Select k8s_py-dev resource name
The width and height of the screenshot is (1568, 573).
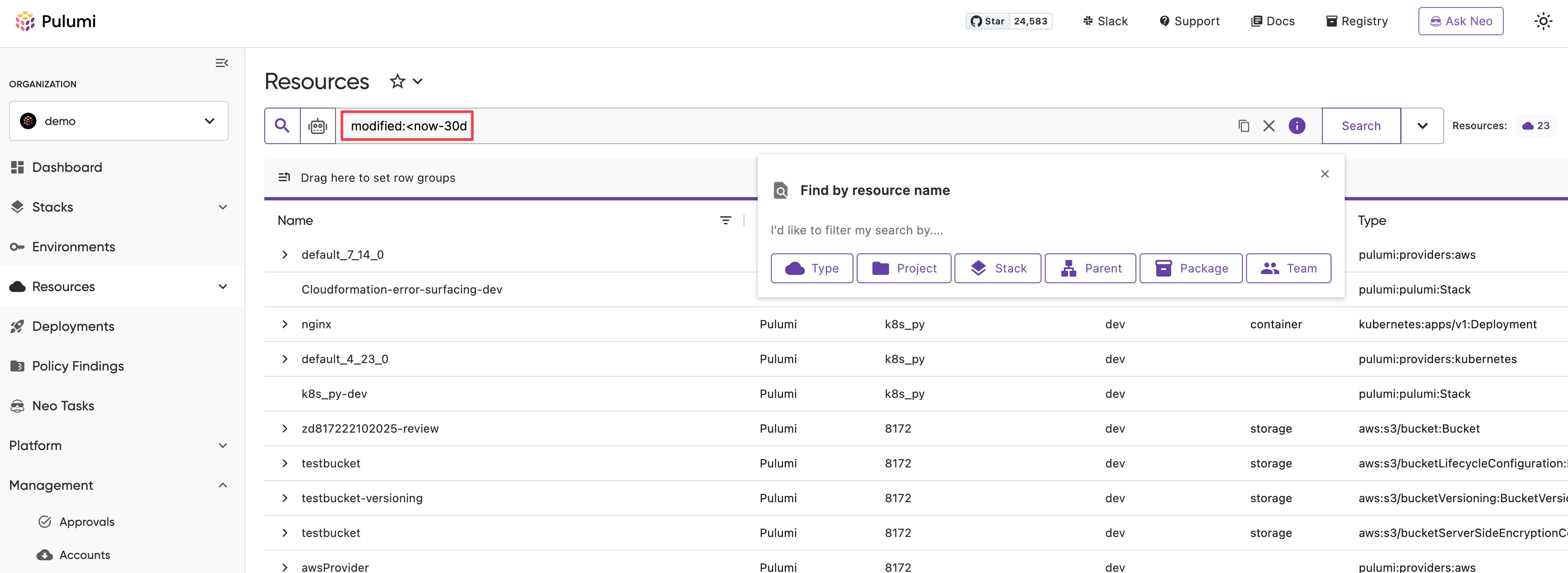point(334,394)
